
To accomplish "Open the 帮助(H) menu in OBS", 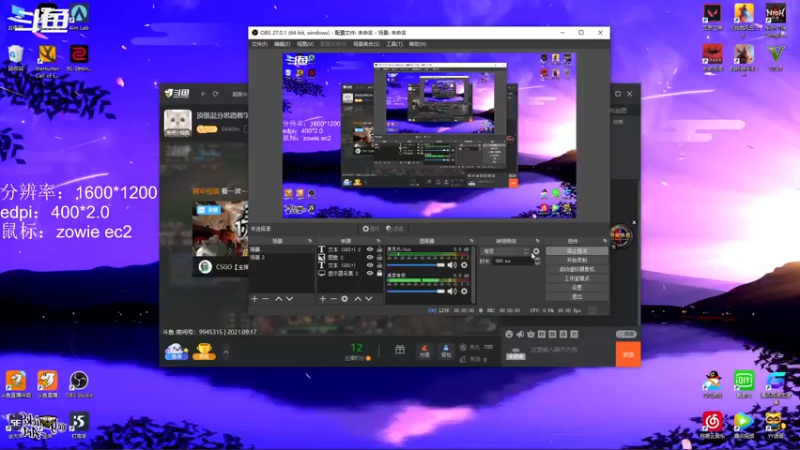I will [417, 44].
